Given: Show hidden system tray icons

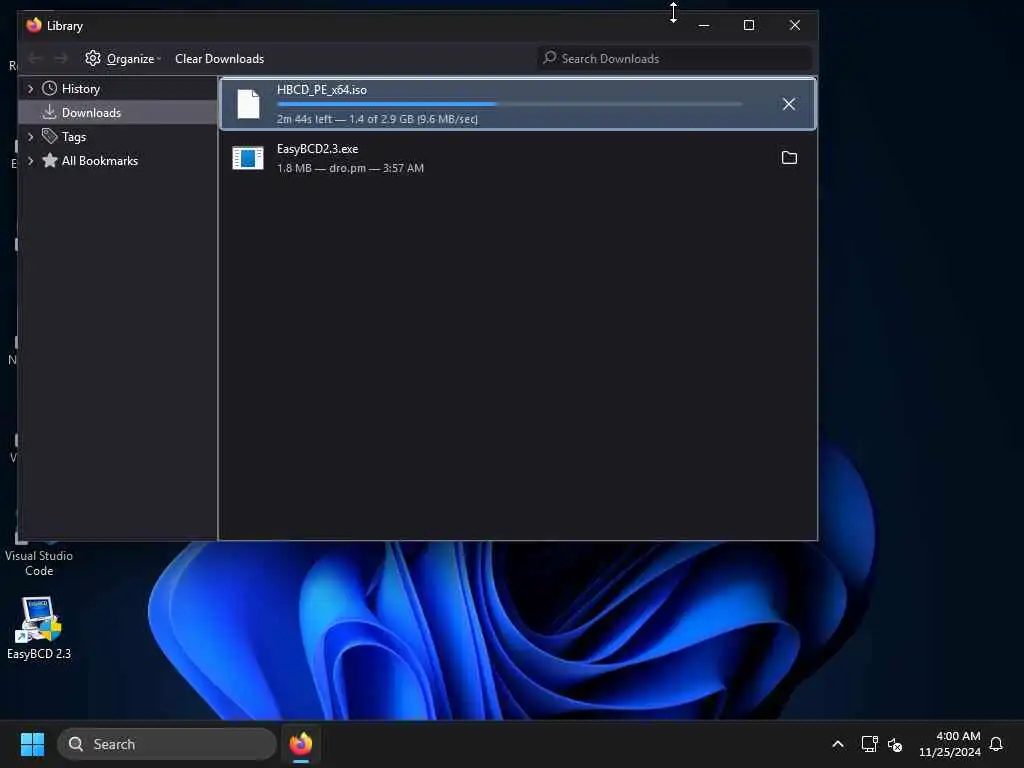Looking at the screenshot, I should [838, 744].
